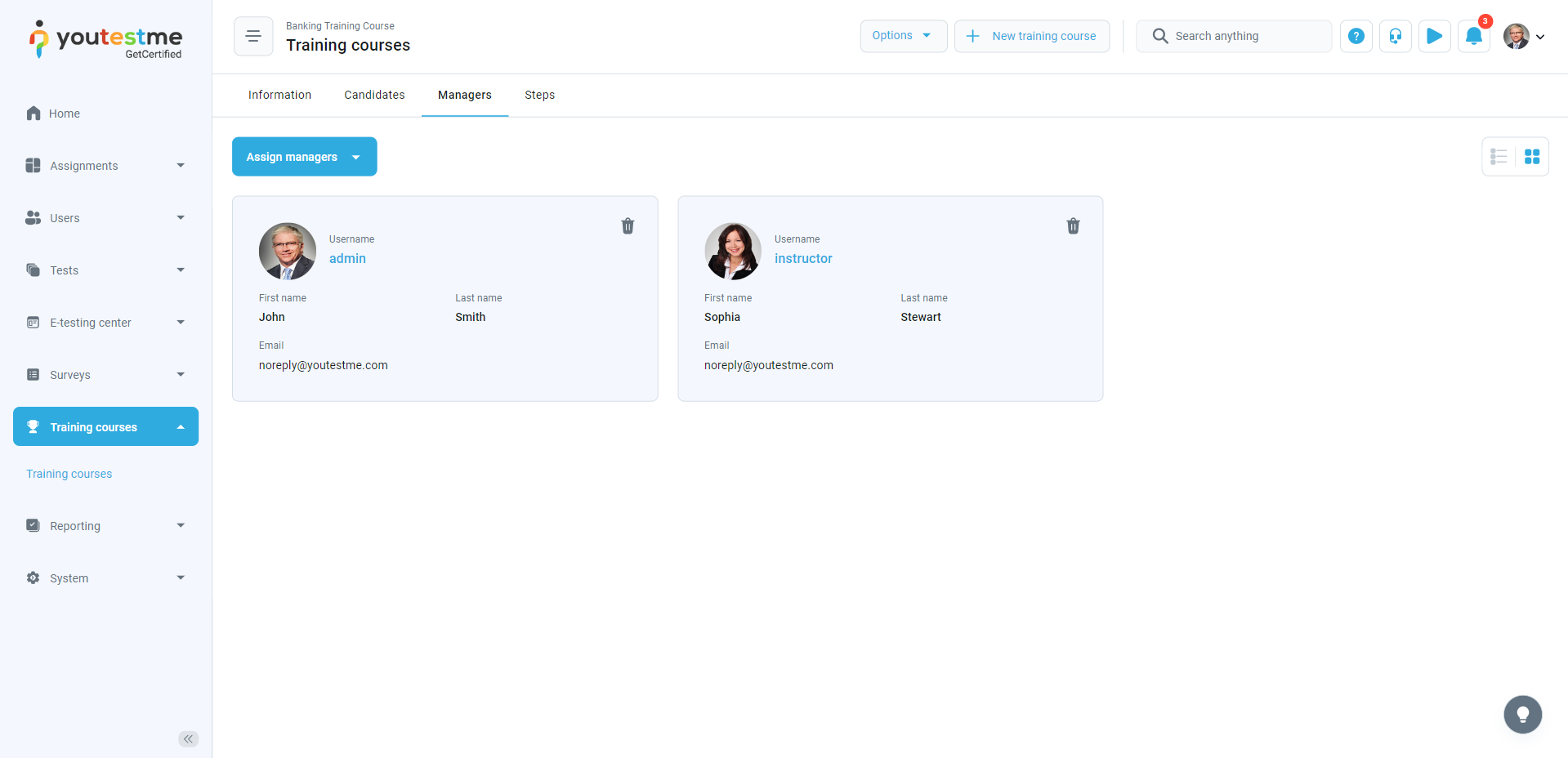Switch to list view
1568x758 pixels.
[1499, 157]
